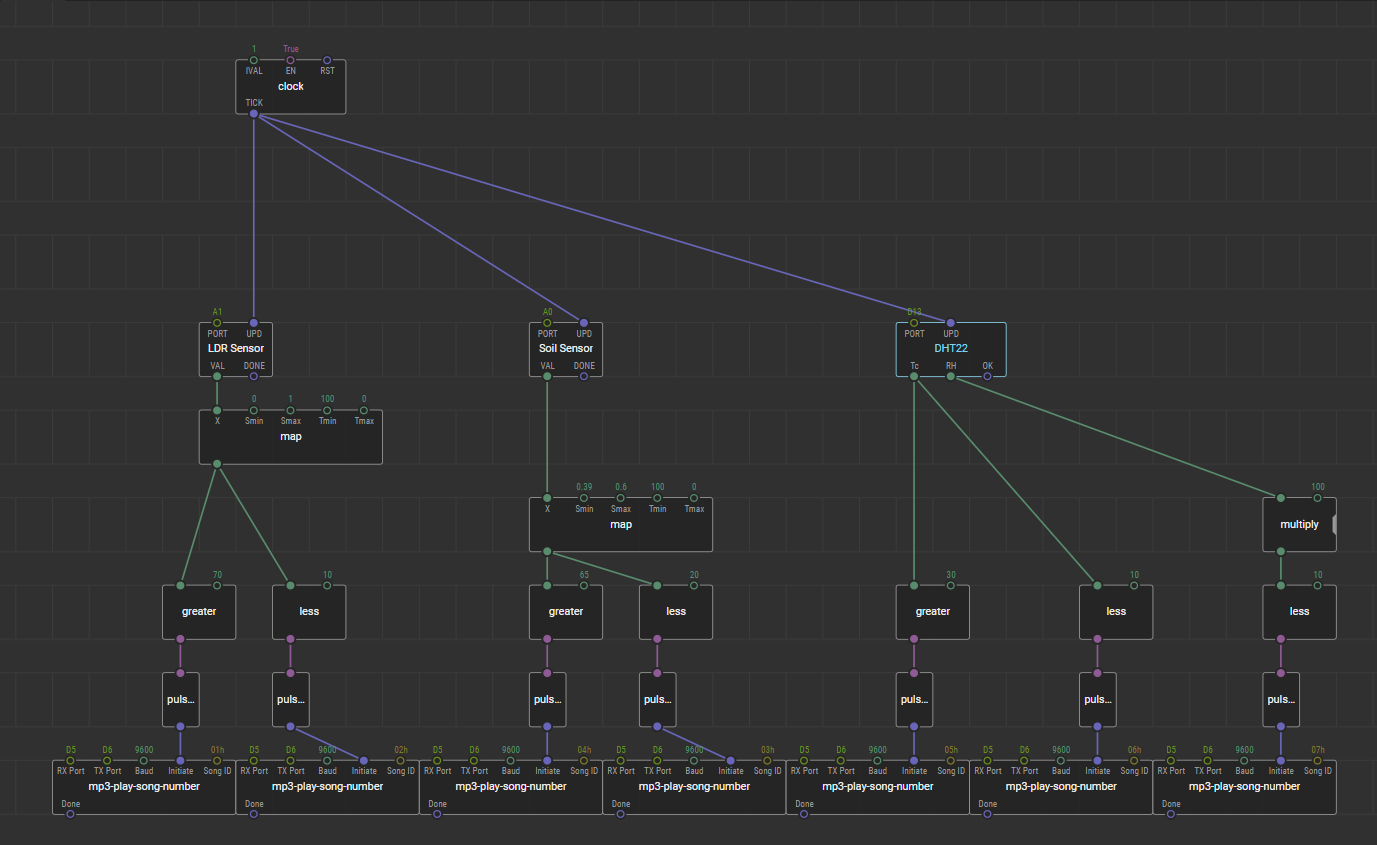Click the threshold pin valued 30 on greater
1377x845 pixels.
951,585
